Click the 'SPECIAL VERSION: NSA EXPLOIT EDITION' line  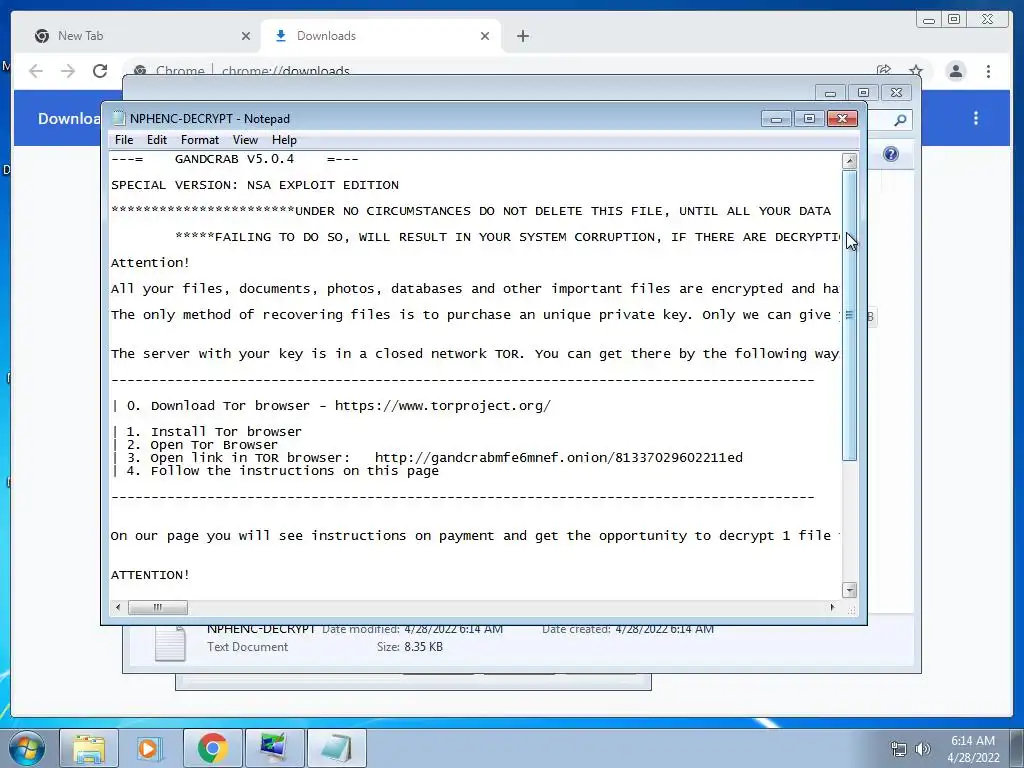255,185
